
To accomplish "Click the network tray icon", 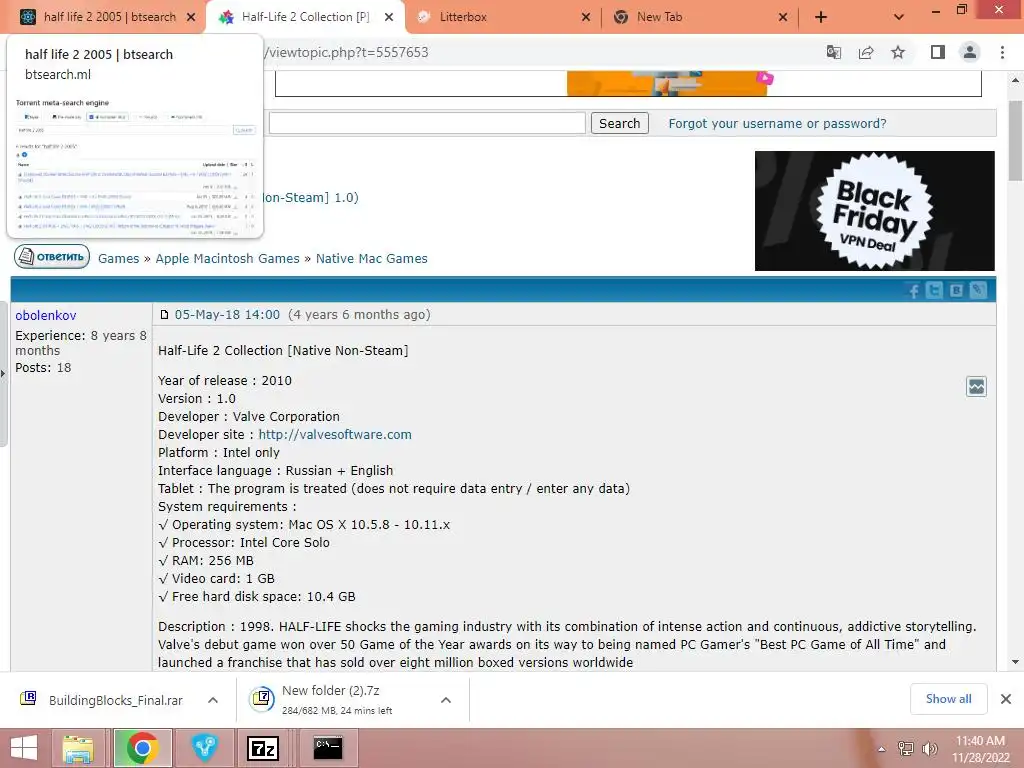I will pos(906,749).
